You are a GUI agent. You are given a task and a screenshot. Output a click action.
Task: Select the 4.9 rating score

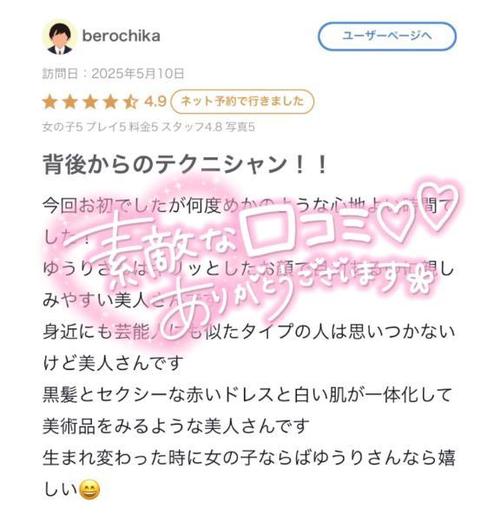(x=155, y=101)
